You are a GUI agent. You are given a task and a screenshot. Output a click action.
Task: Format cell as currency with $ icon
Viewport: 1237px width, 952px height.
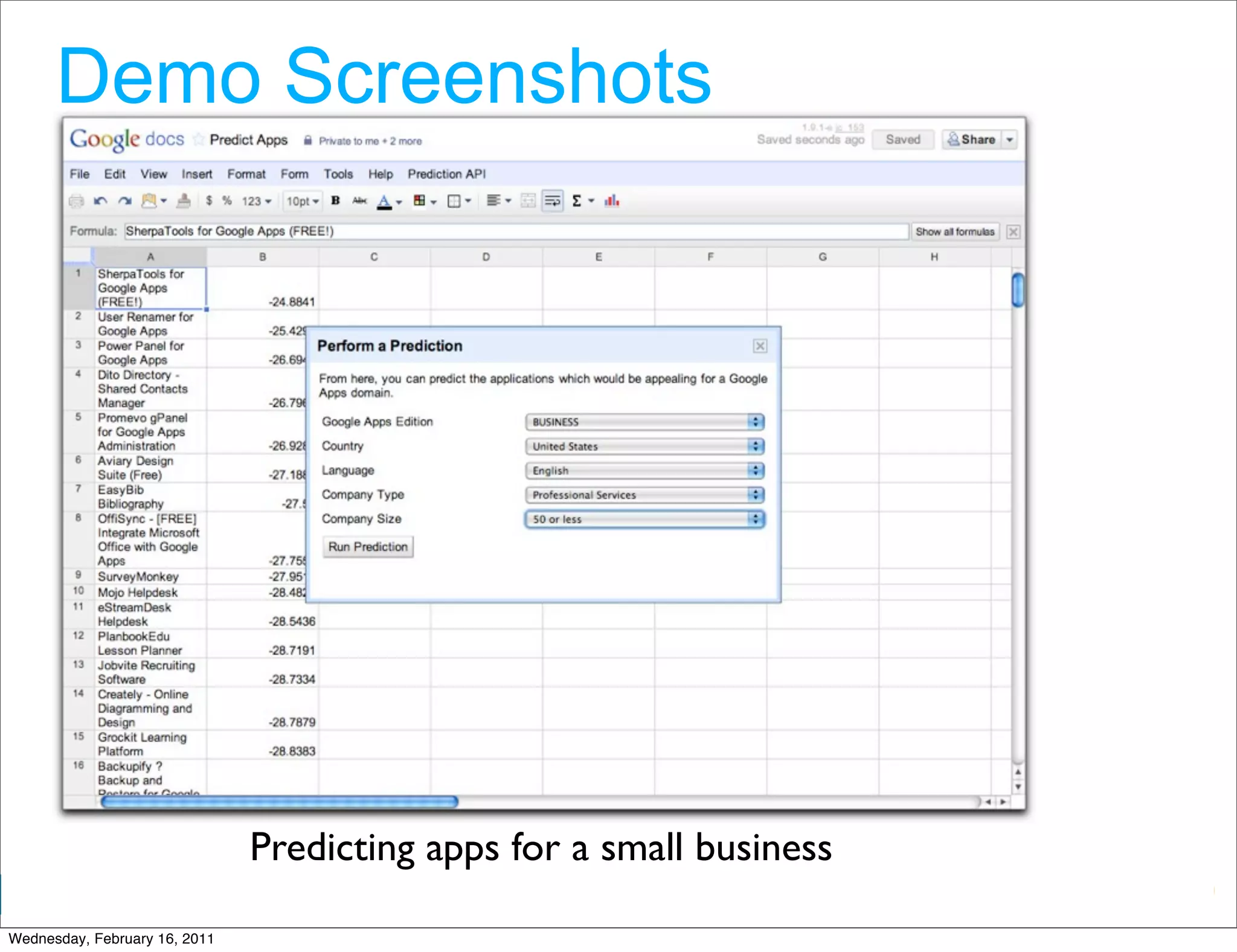click(x=209, y=201)
